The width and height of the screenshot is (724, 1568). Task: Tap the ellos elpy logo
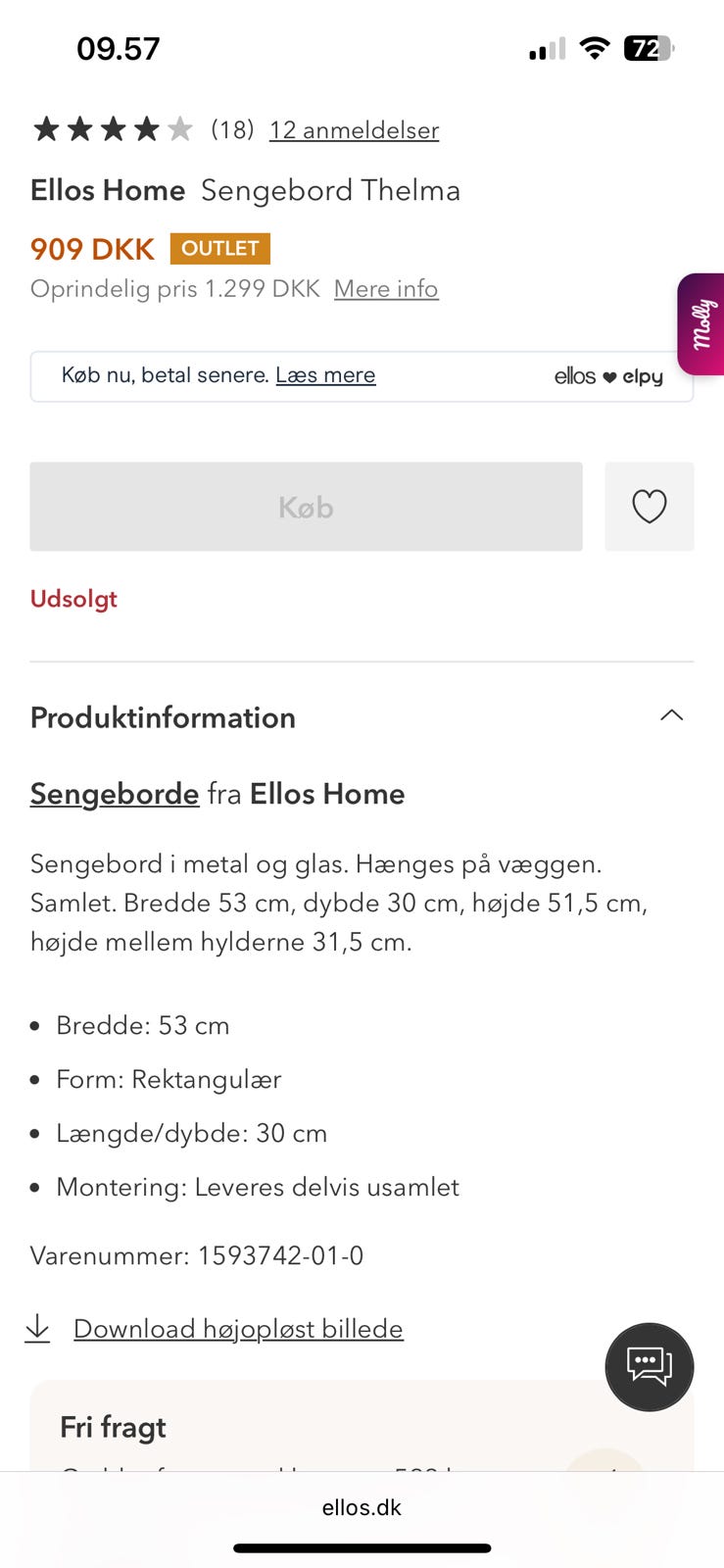(x=607, y=376)
